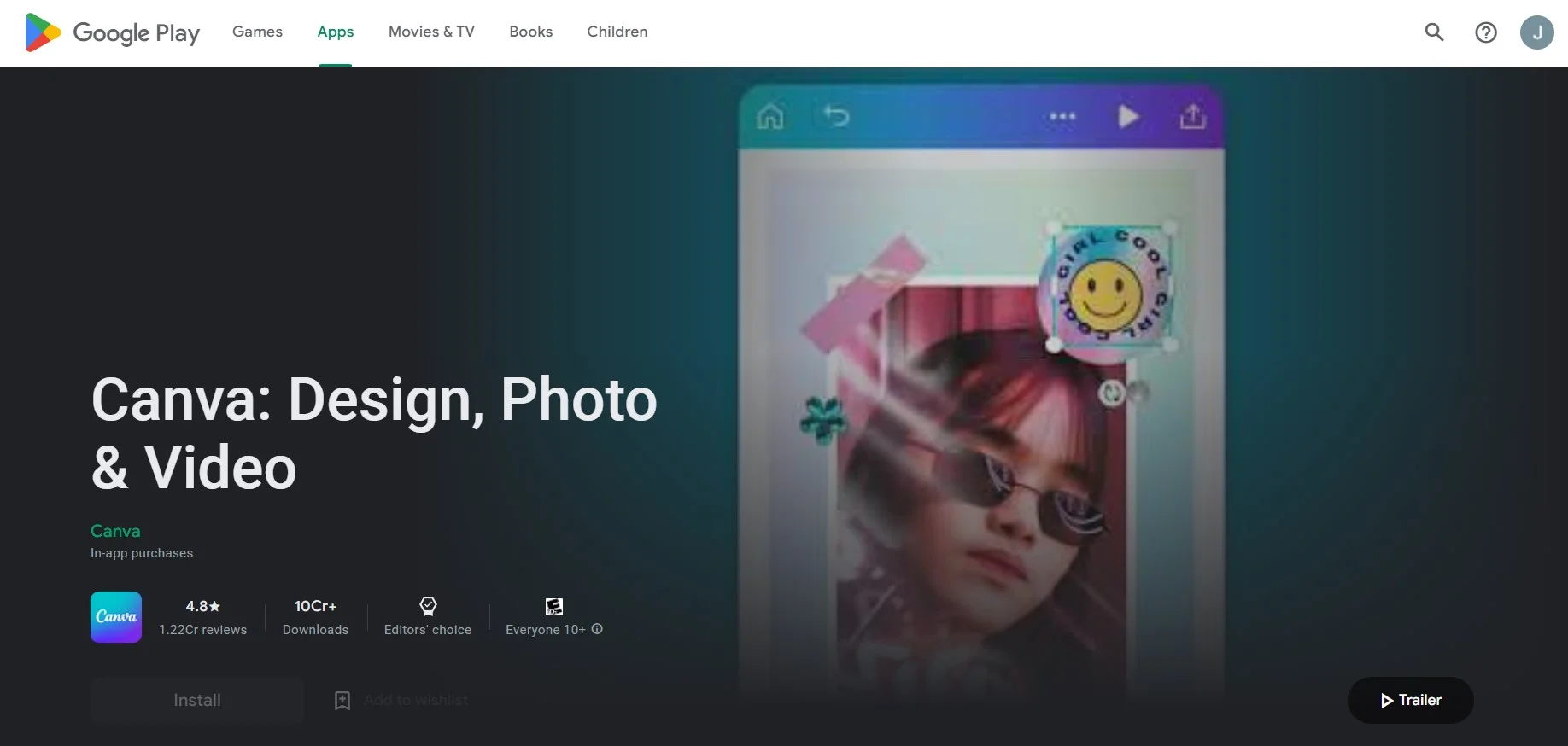Switch to the Children tab
The width and height of the screenshot is (1568, 746).
click(x=617, y=32)
